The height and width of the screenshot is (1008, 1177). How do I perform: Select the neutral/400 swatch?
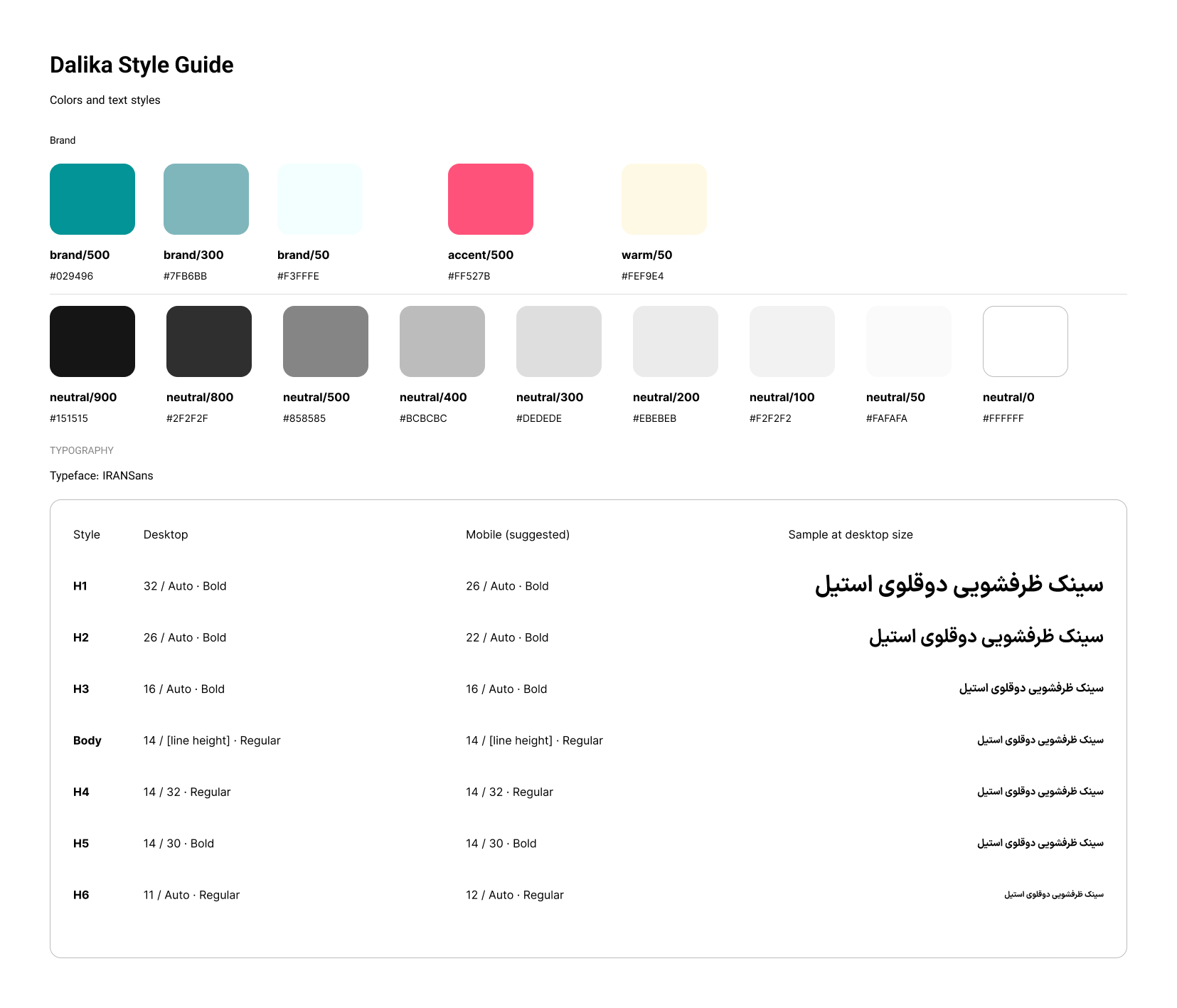[x=442, y=341]
